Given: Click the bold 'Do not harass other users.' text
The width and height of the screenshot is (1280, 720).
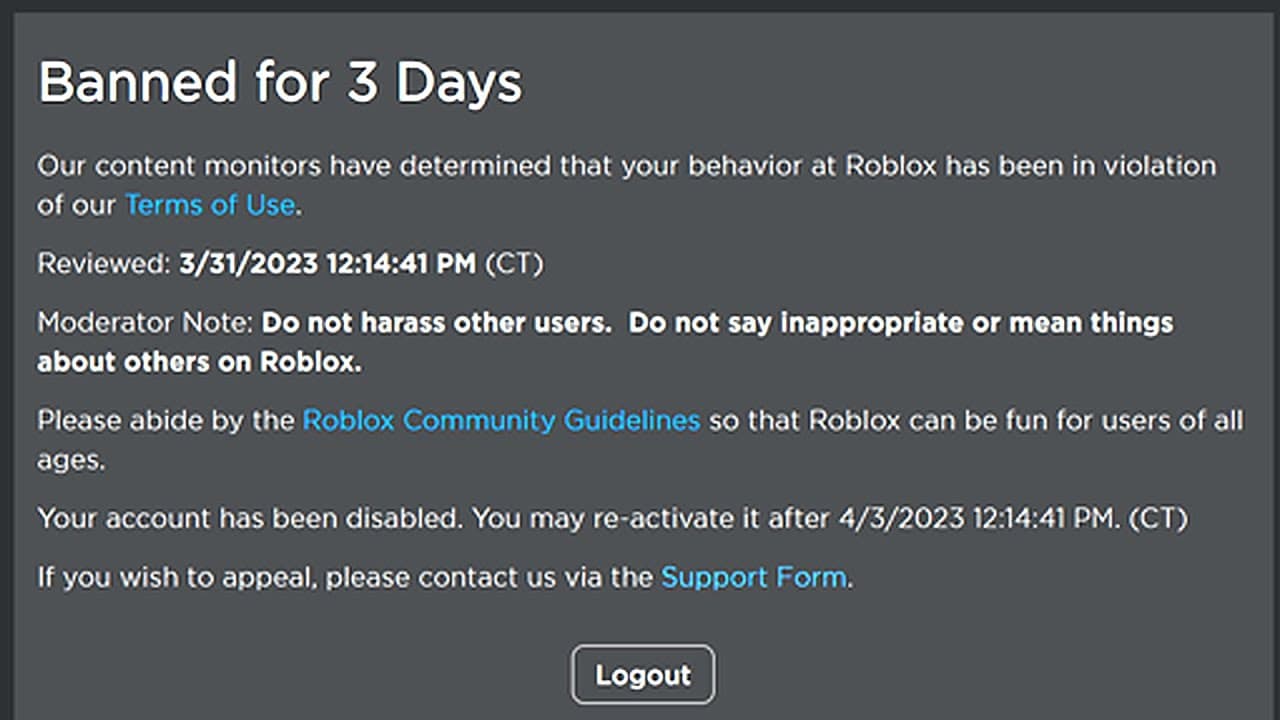Looking at the screenshot, I should [437, 324].
